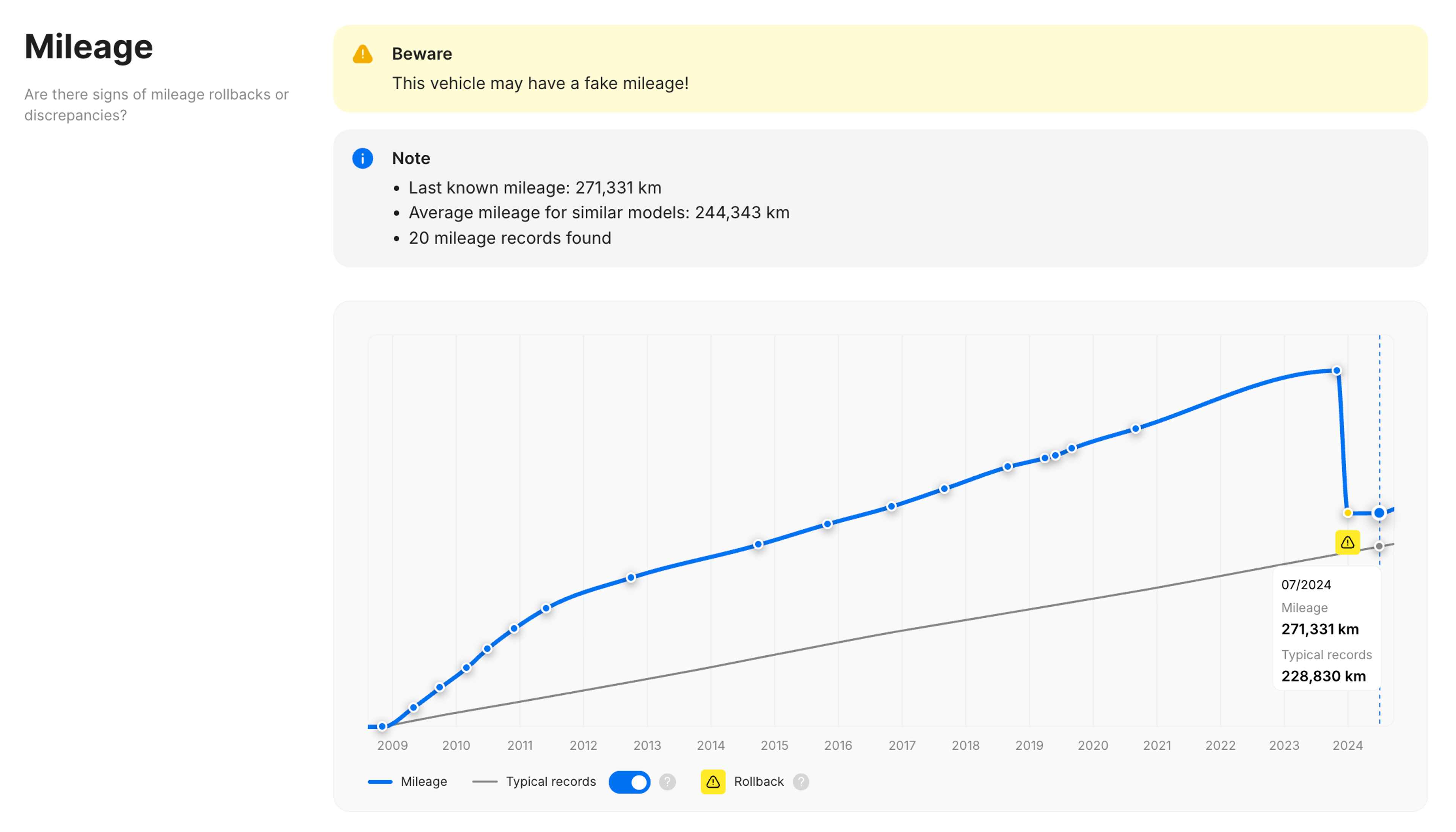Image resolution: width=1456 pixels, height=832 pixels.
Task: Click 'This vehicle may have a fake mileage!'
Action: [540, 83]
